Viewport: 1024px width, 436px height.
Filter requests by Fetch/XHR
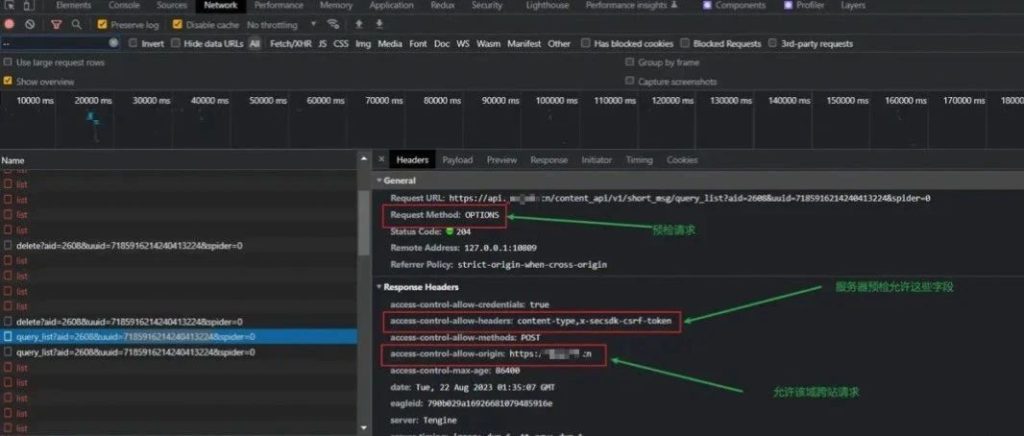coord(289,44)
